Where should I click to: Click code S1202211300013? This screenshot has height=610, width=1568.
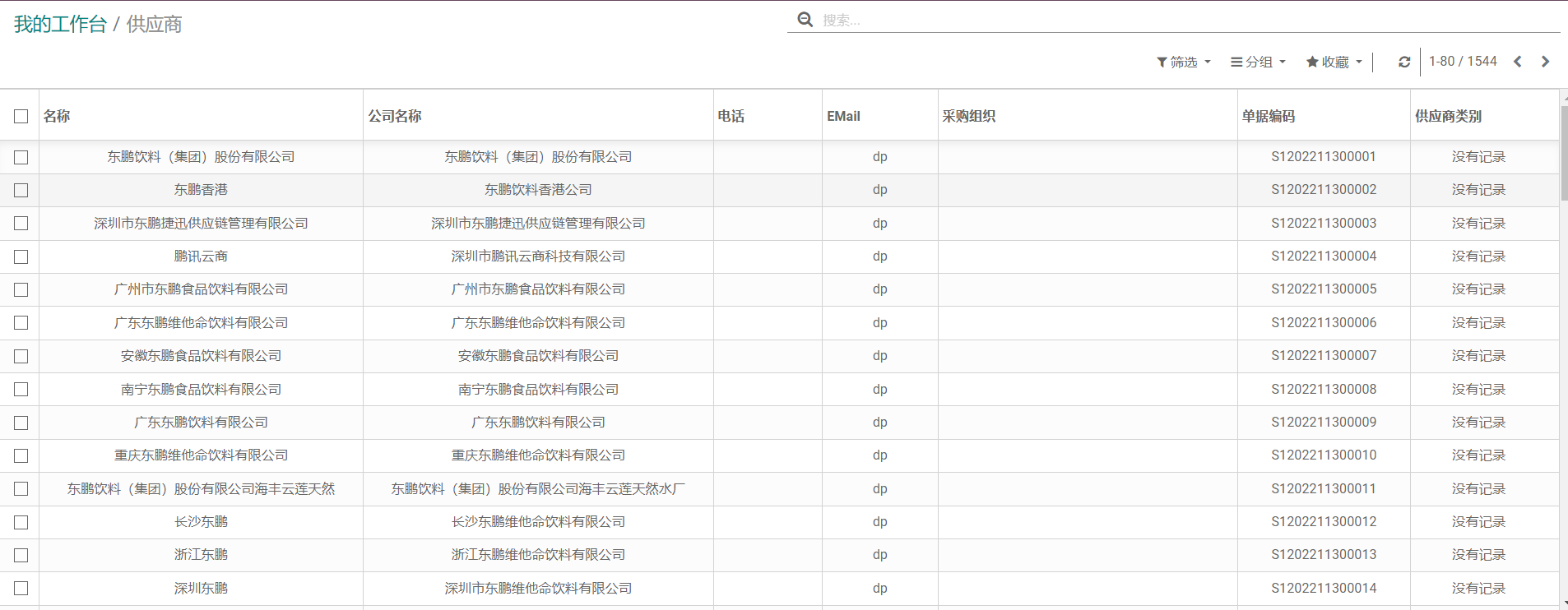tap(1324, 555)
